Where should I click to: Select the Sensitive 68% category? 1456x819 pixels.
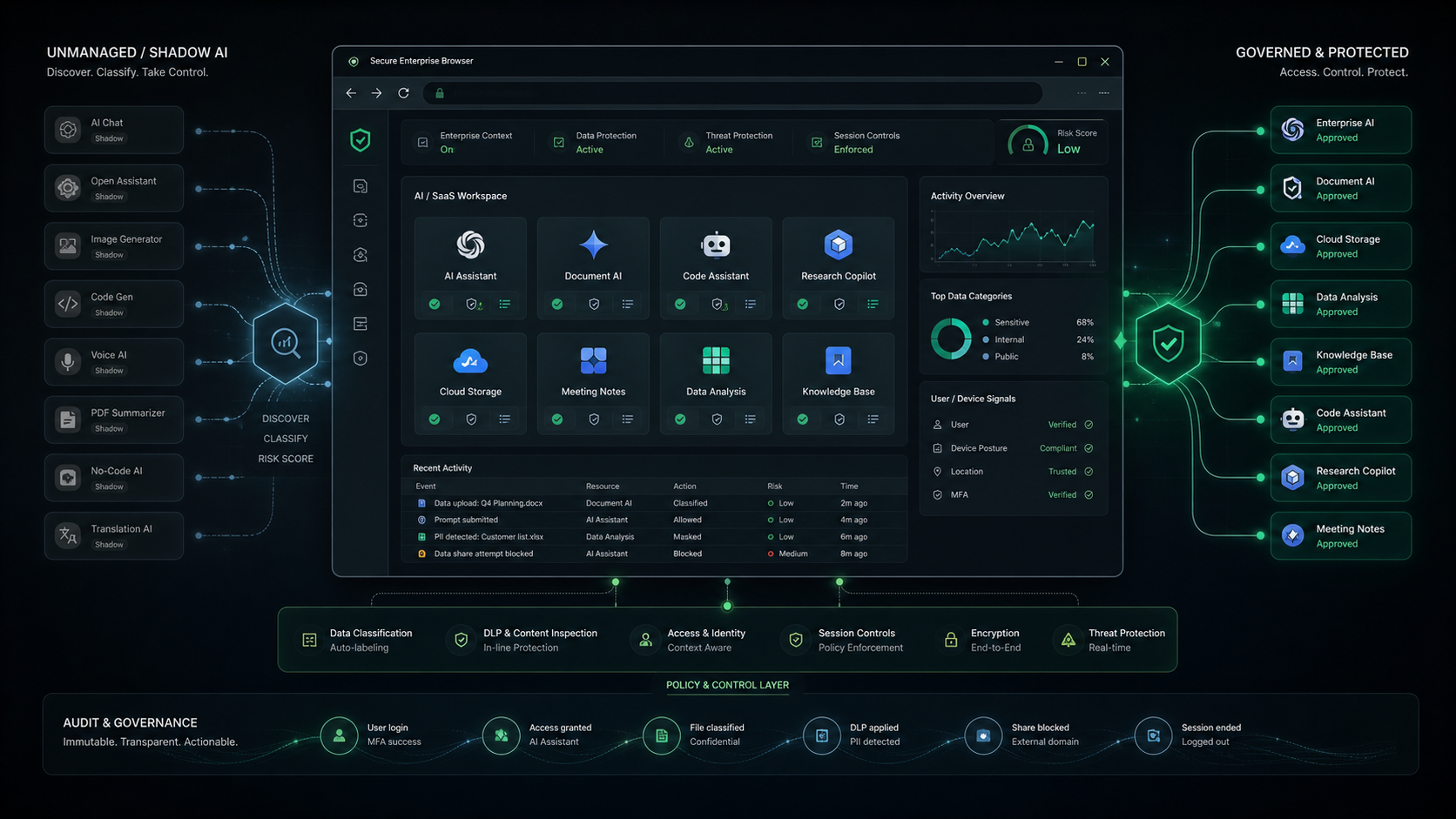pyautogui.click(x=1038, y=322)
